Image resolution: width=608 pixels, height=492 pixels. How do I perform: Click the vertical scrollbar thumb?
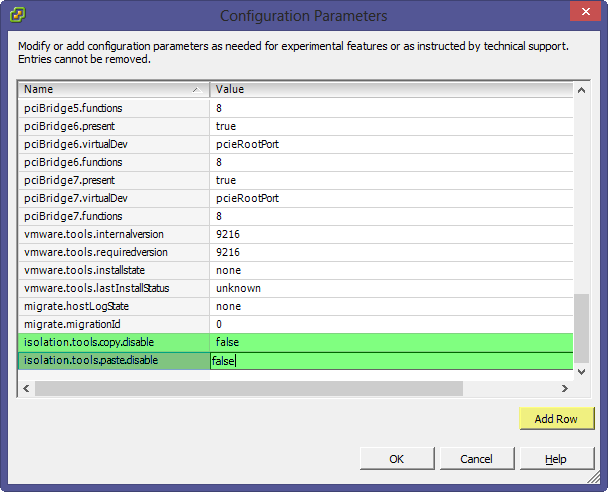[581, 328]
